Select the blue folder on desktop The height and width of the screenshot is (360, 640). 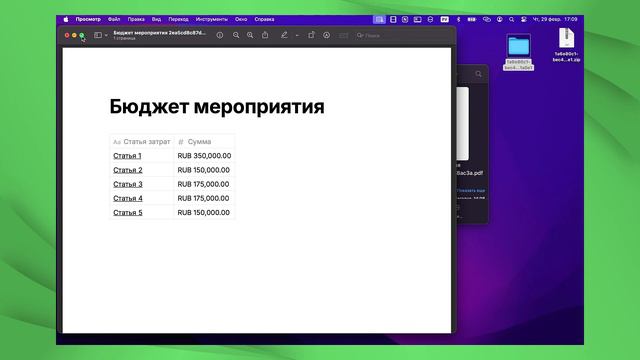pyautogui.click(x=518, y=46)
